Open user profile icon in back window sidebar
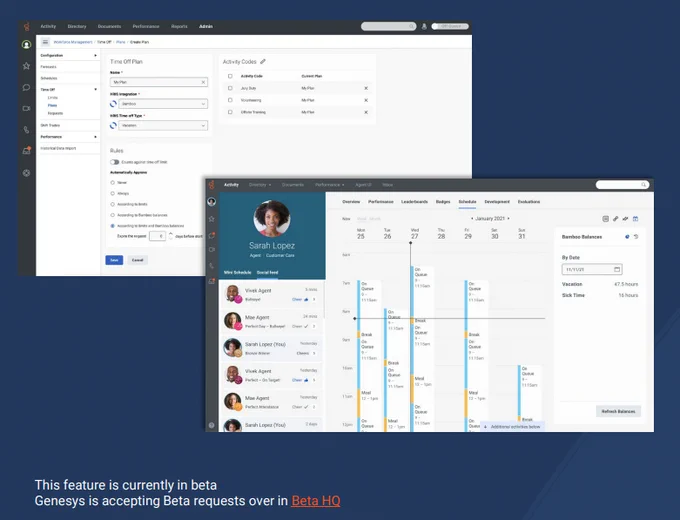The width and height of the screenshot is (680, 520). pos(26,45)
